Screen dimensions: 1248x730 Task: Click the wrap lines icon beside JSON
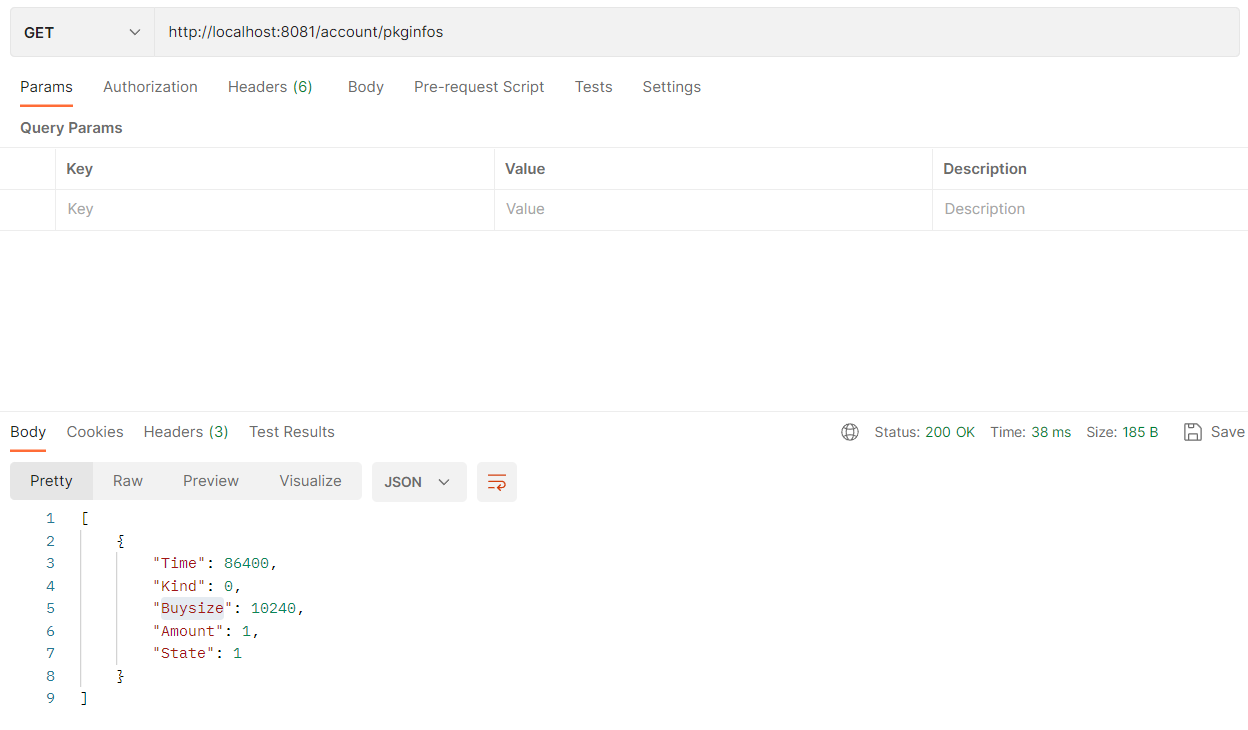497,482
